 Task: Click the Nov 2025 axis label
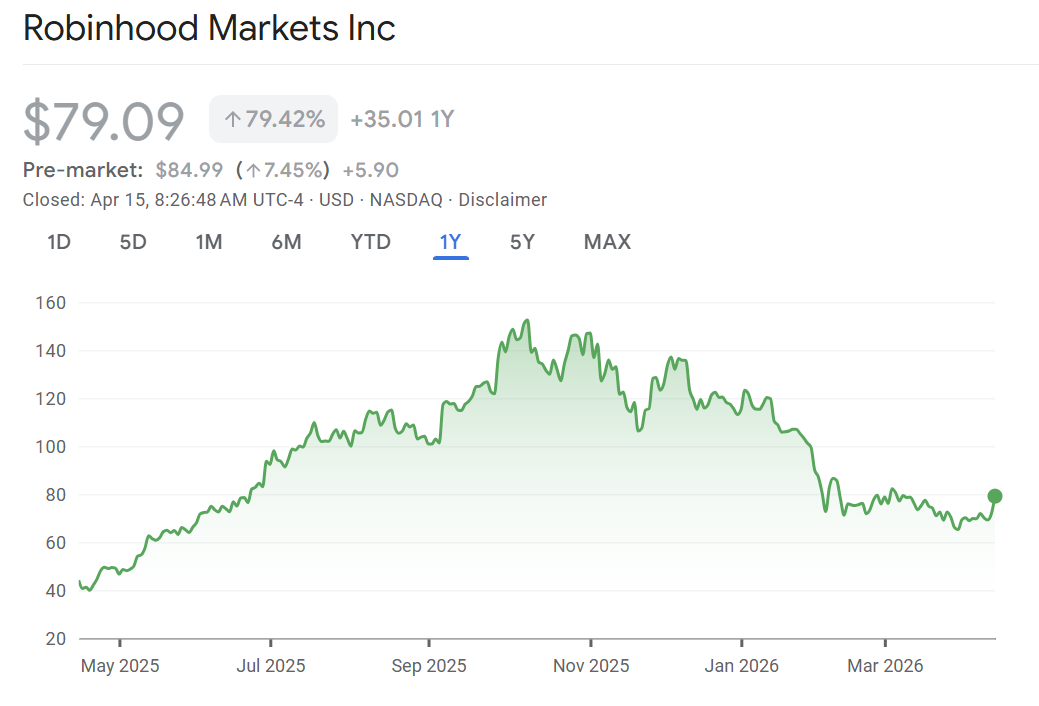[x=591, y=666]
